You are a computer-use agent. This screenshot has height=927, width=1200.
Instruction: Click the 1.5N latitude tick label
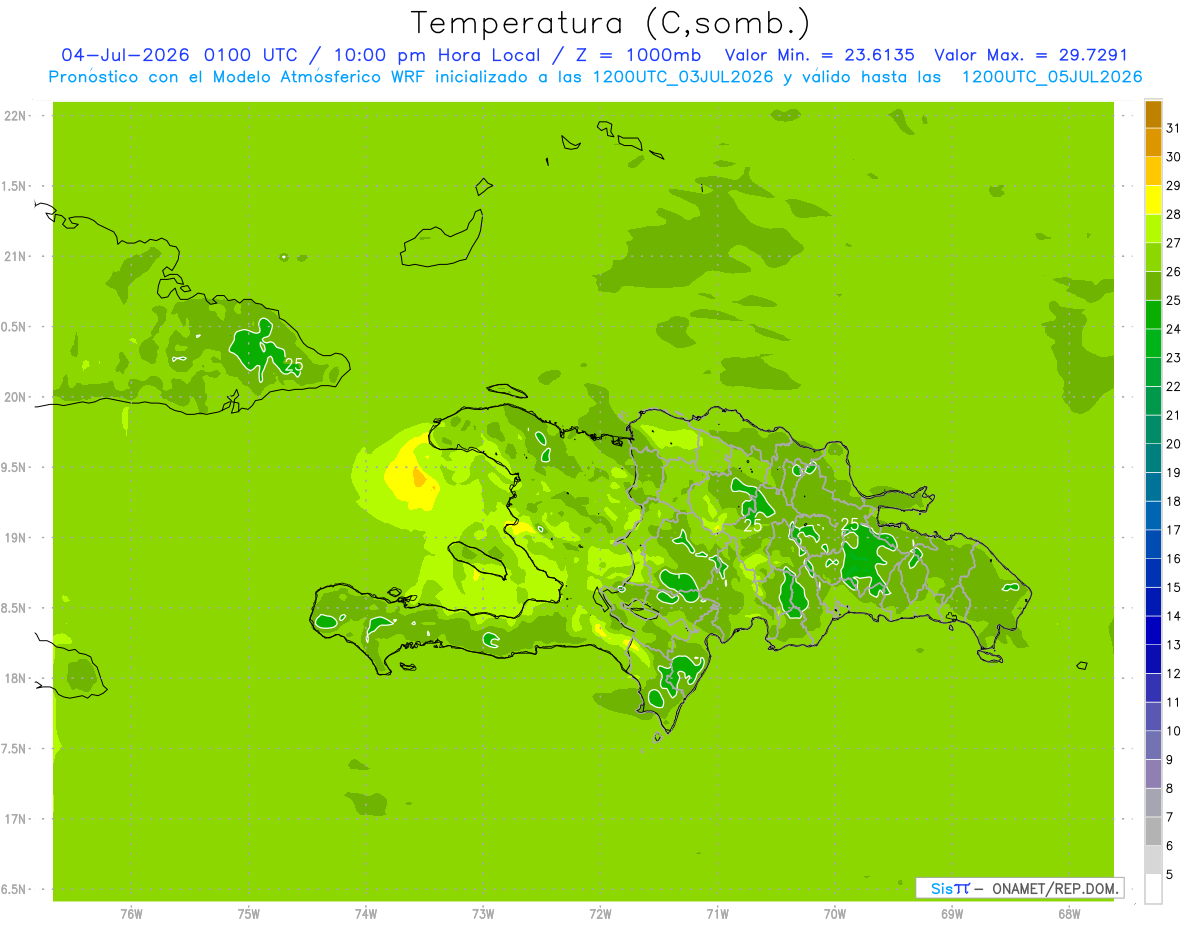point(15,186)
